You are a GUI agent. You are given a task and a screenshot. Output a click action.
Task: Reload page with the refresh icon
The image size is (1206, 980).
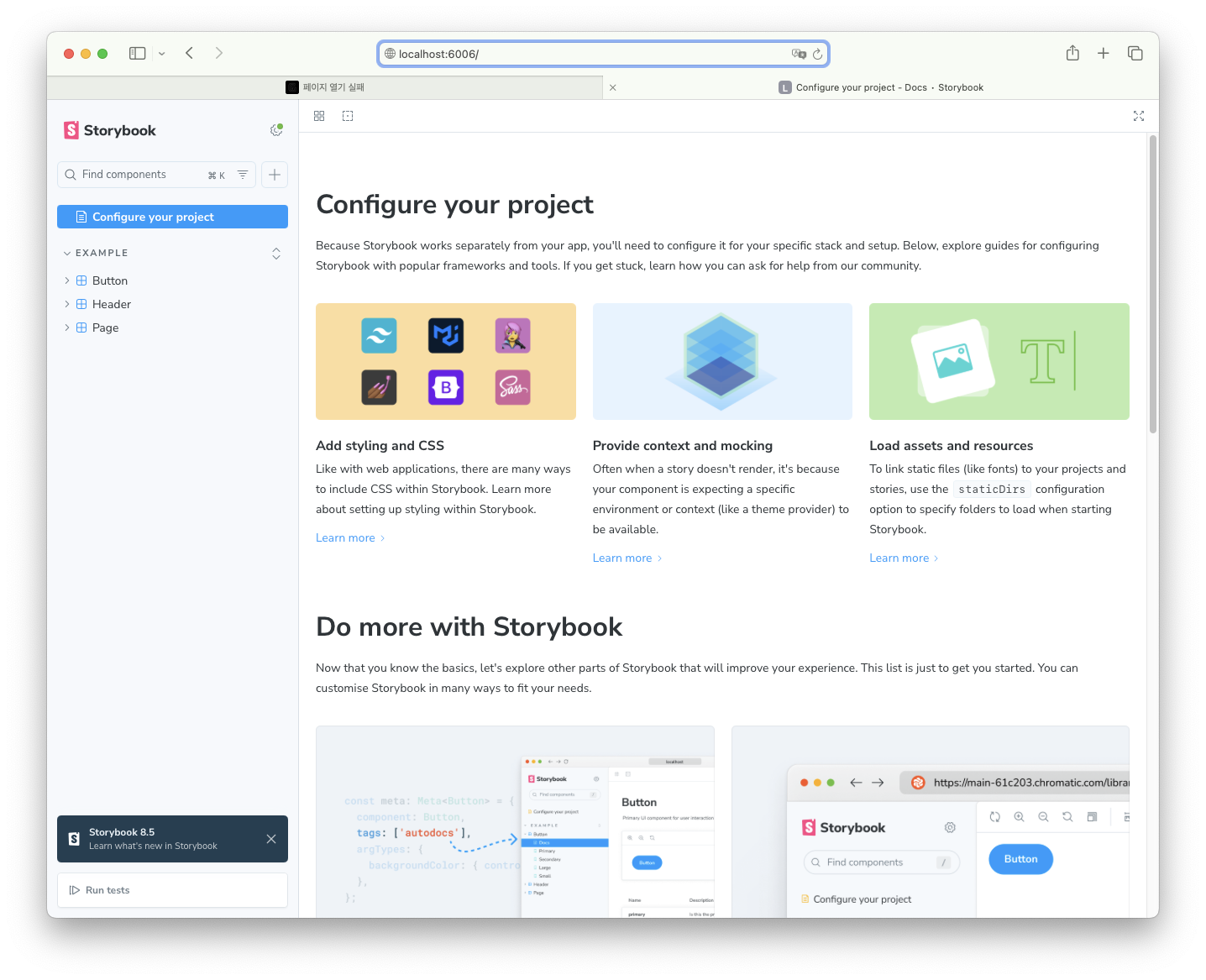(x=817, y=54)
